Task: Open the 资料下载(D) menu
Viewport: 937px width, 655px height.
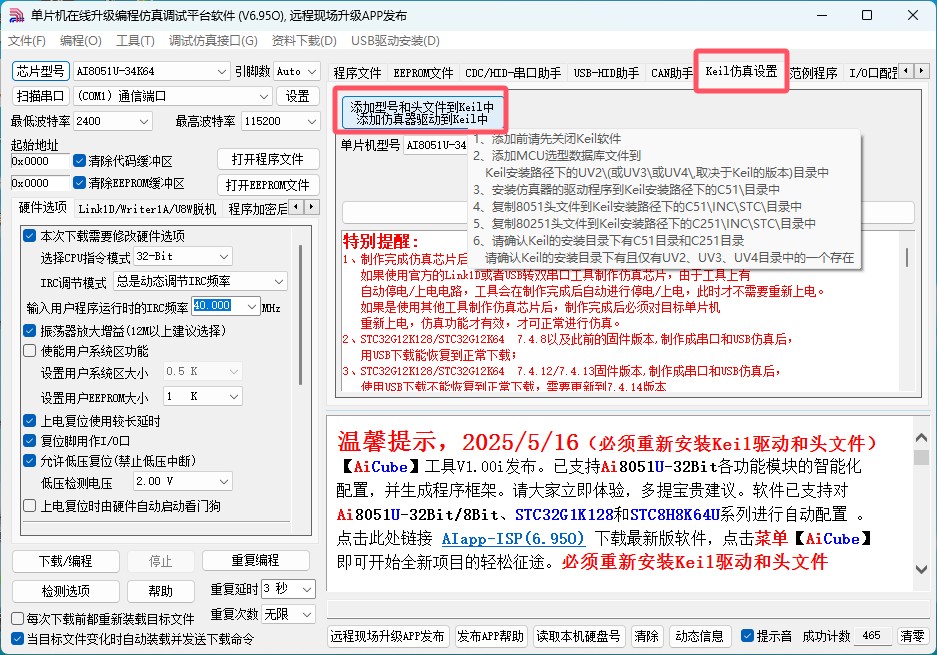Action: tap(304, 41)
